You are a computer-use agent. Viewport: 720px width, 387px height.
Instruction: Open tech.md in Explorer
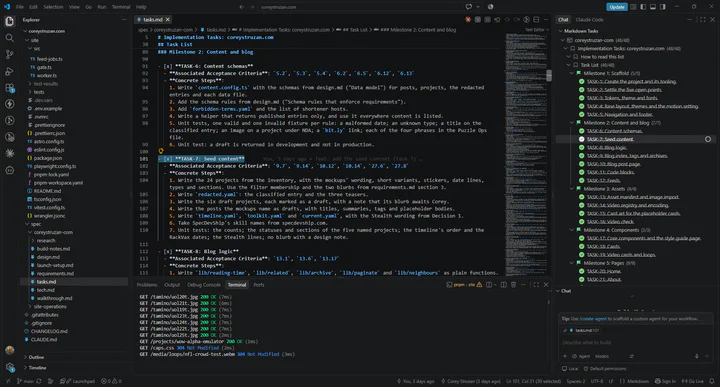point(45,290)
